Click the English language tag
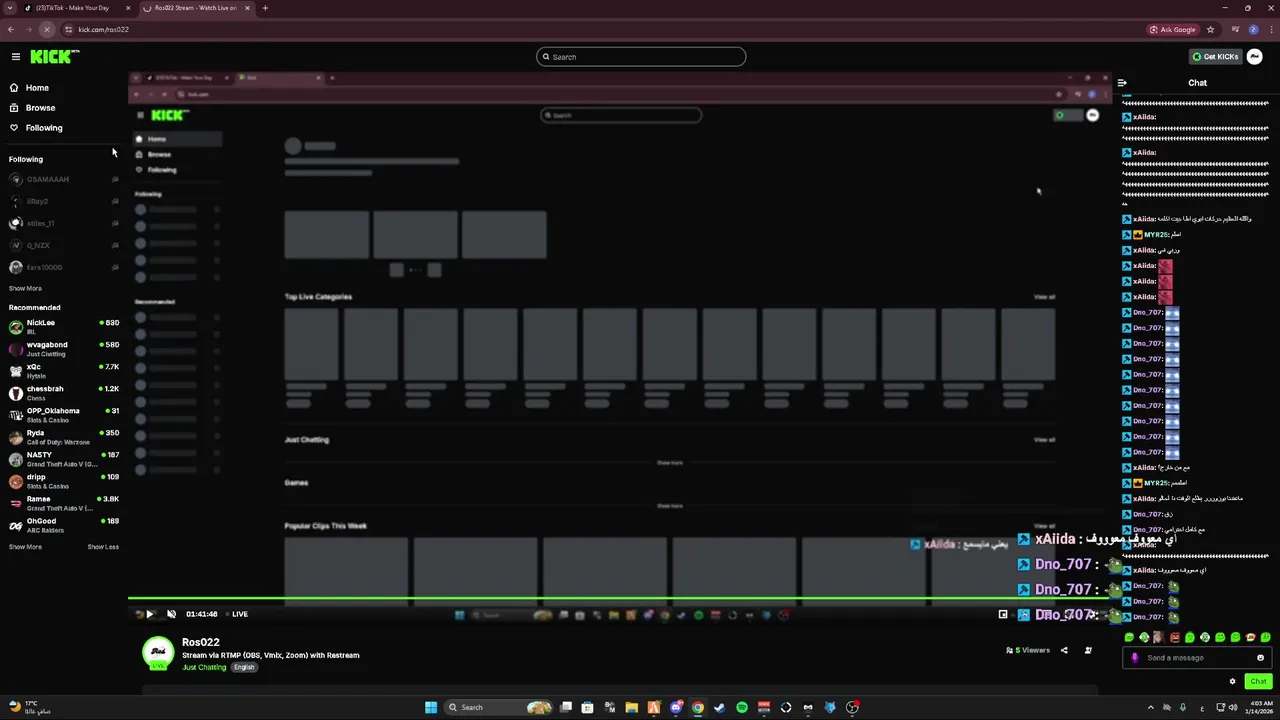Screen dimensions: 1280x720 (244, 667)
